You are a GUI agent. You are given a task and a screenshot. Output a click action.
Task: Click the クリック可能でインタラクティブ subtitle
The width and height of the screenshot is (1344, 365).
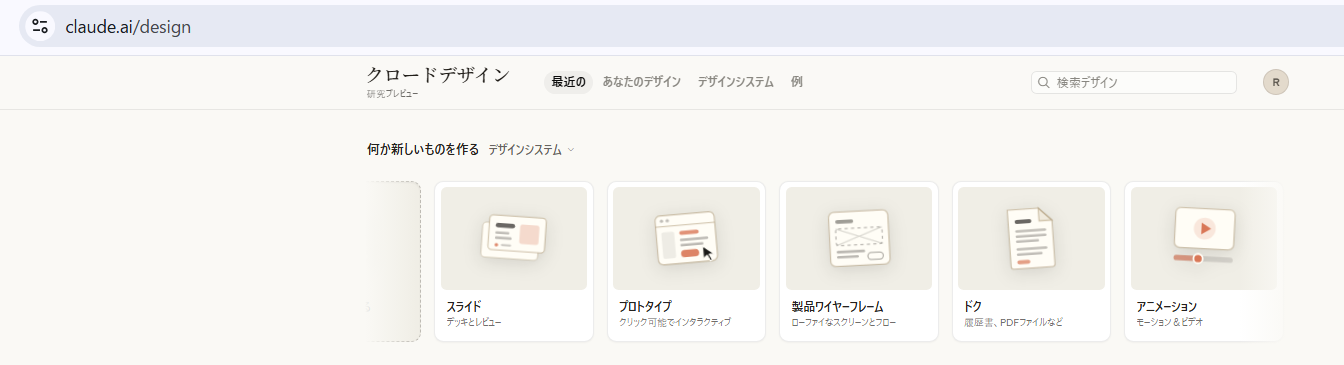coord(675,323)
